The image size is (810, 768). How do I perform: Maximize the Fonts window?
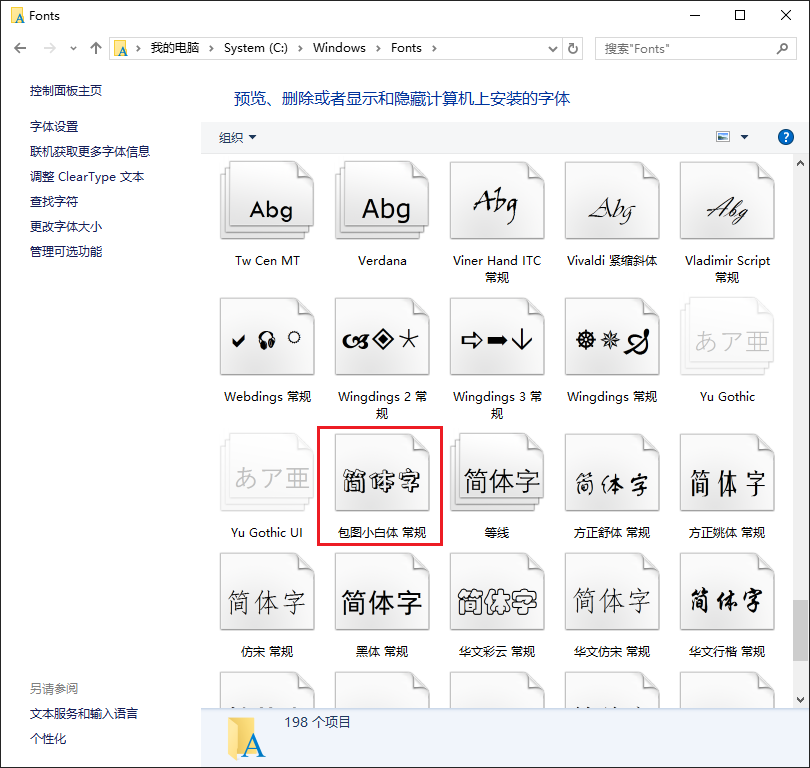click(740, 15)
